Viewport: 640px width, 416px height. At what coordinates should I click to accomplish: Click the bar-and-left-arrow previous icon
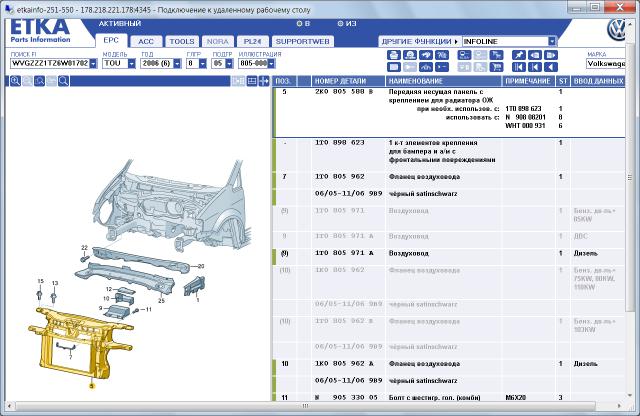535,67
